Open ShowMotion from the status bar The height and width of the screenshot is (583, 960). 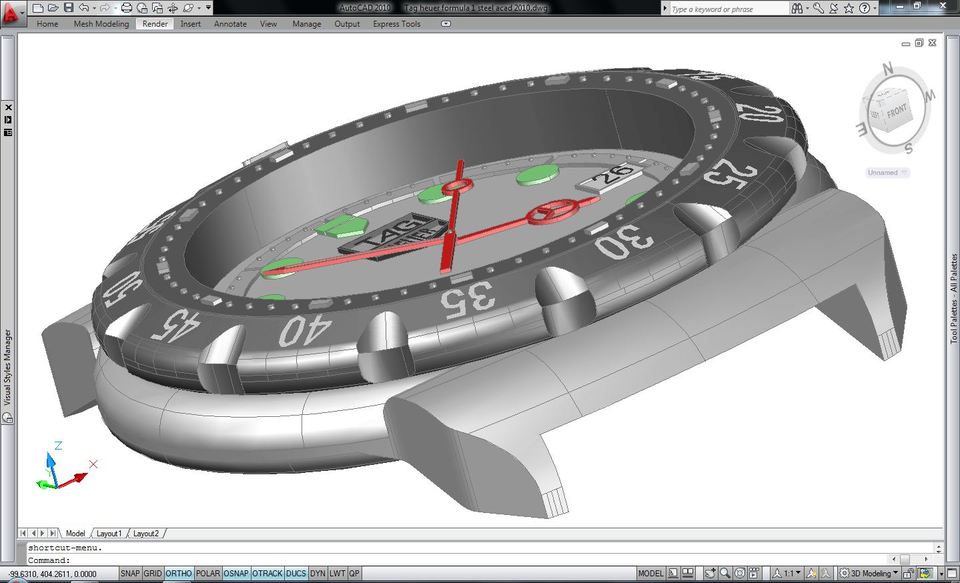(x=756, y=572)
